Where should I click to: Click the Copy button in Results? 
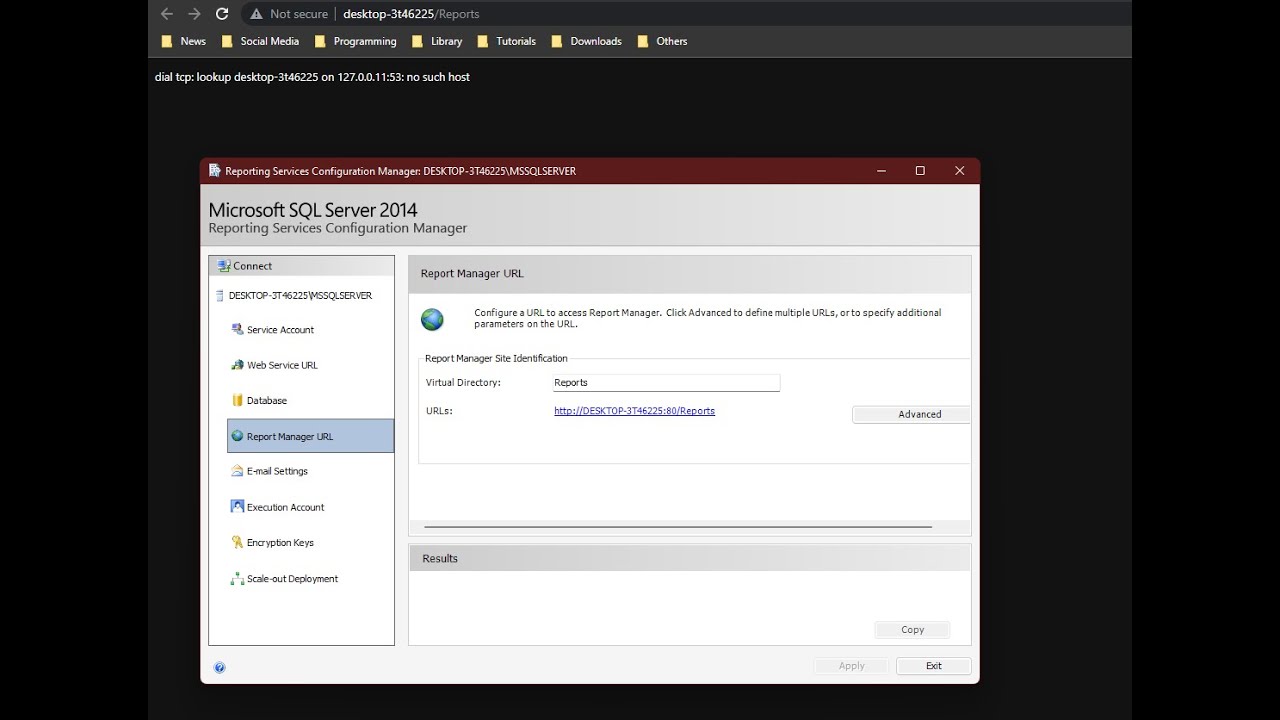click(x=912, y=630)
